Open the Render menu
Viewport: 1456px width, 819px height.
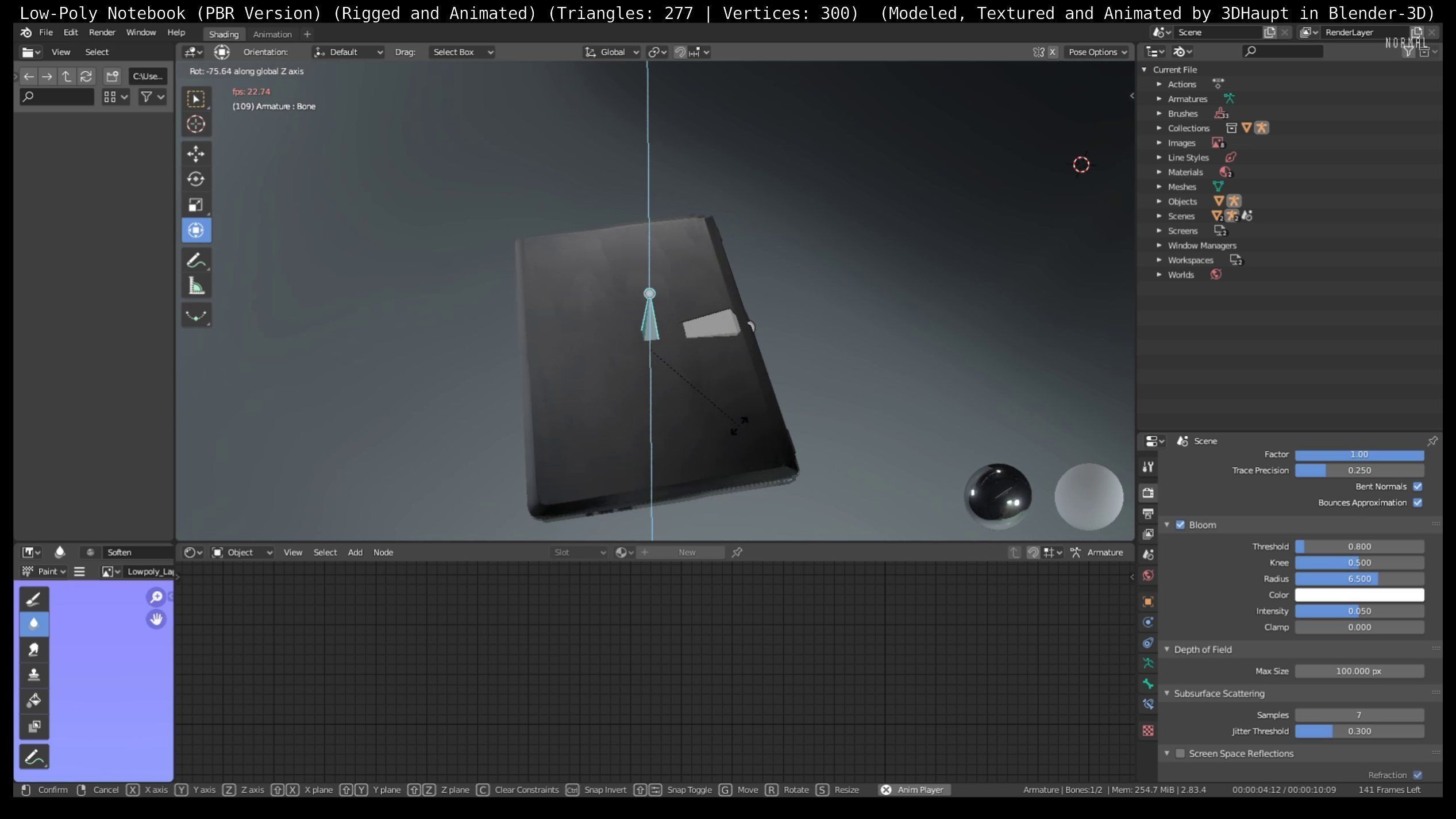tap(102, 32)
